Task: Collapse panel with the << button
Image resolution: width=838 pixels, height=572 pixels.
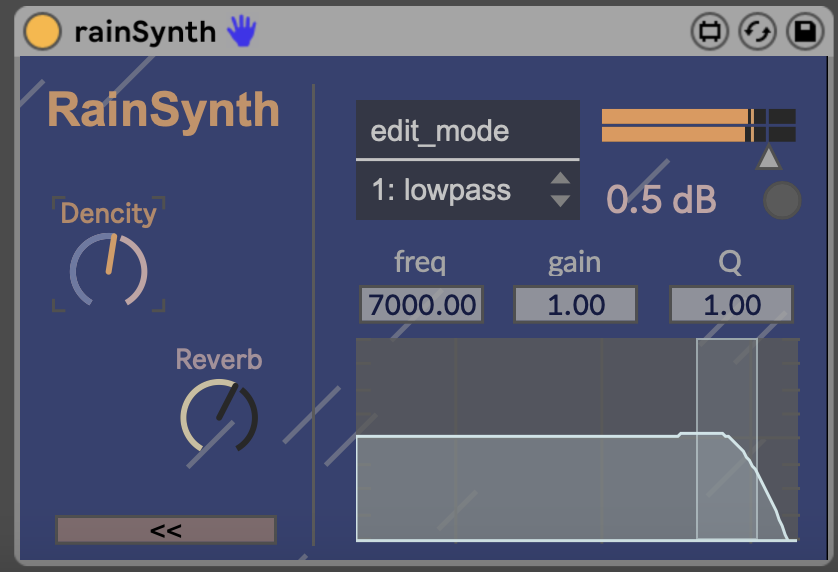Action: click(x=165, y=530)
